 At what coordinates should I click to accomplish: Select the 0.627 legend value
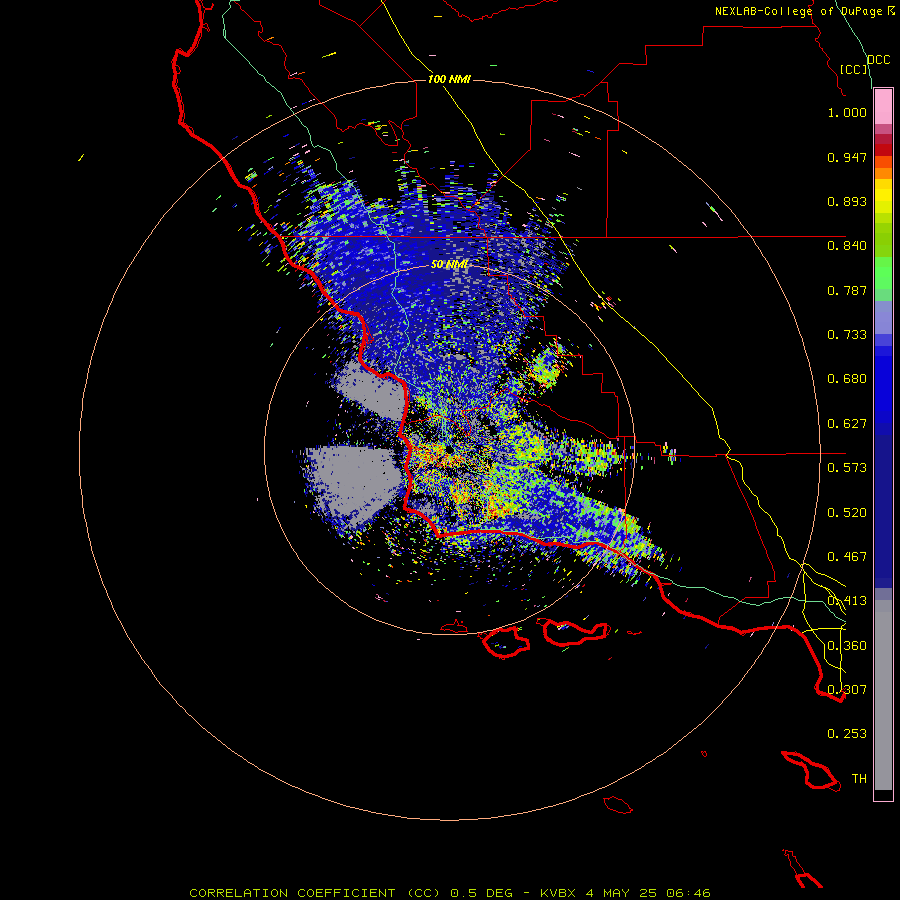point(847,424)
